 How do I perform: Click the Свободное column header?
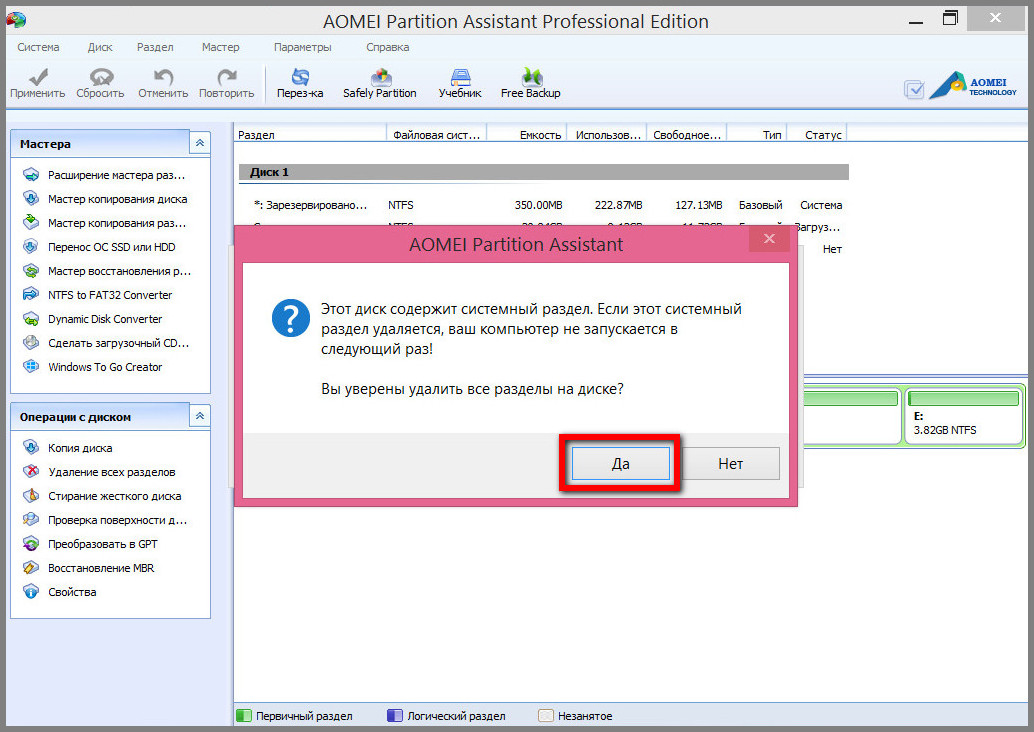(x=687, y=135)
